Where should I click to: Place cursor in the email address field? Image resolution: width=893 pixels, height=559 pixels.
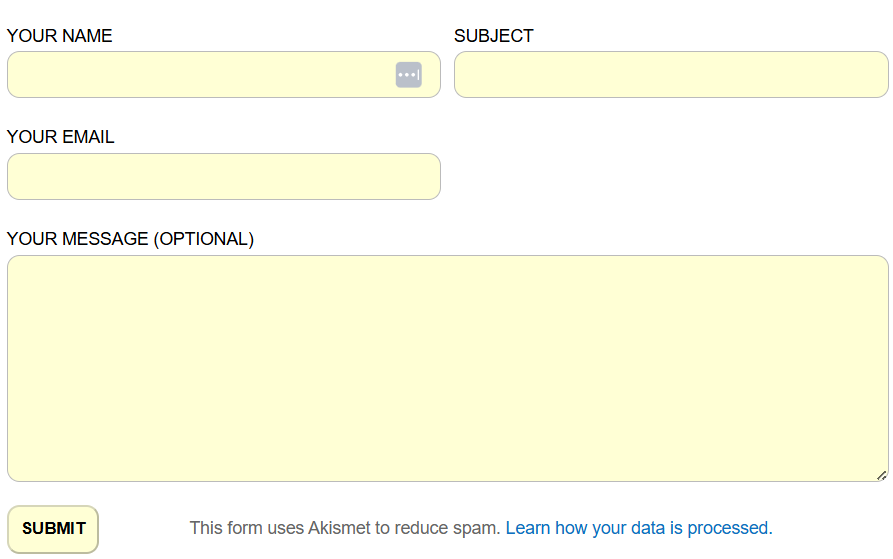223,177
